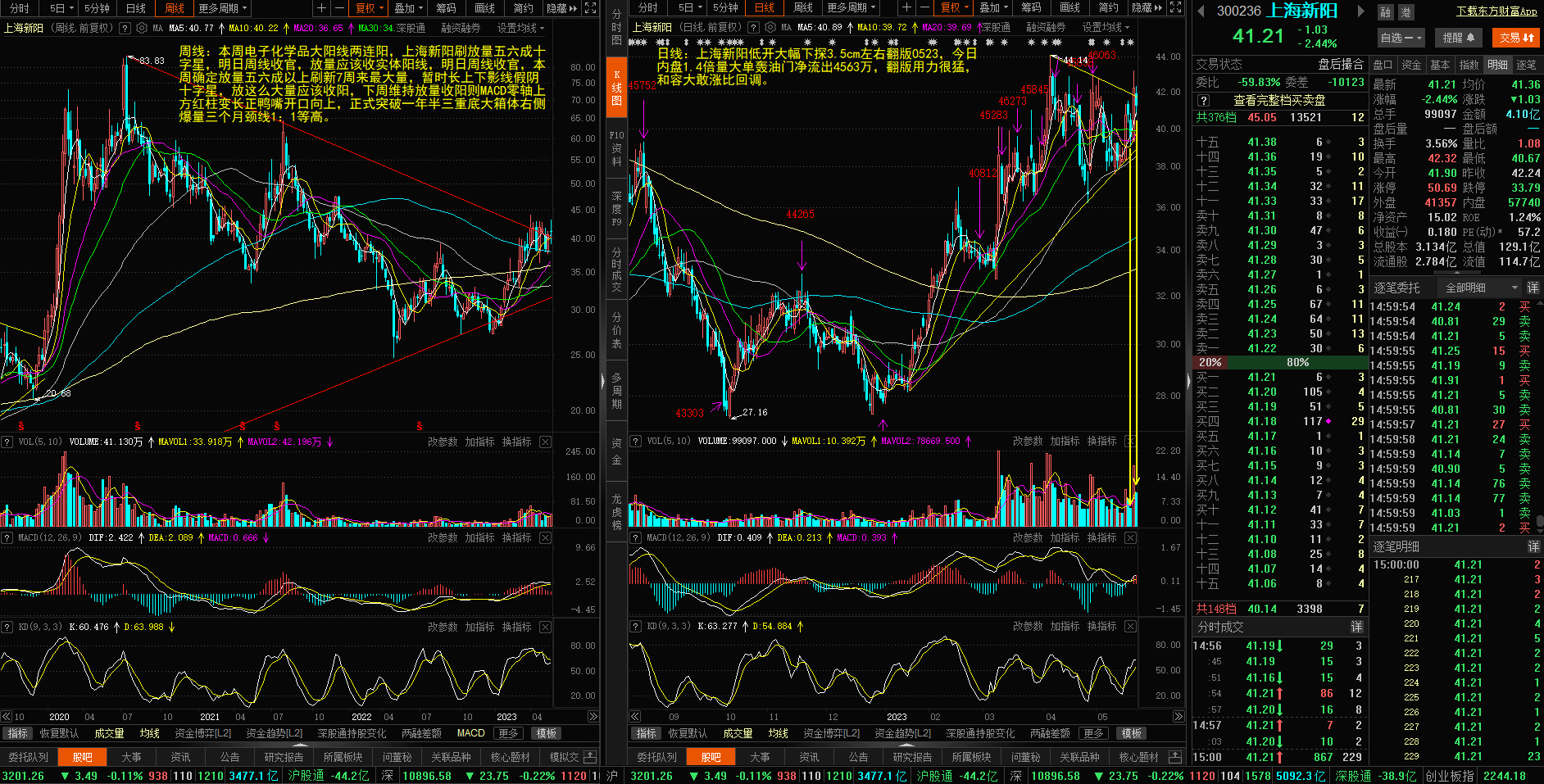Click 模板 button in right indicator bar

[1132, 733]
